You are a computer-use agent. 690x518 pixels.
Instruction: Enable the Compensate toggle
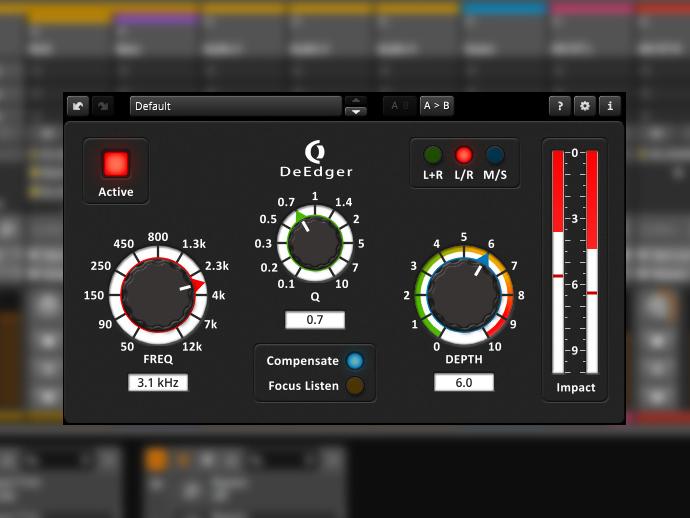(355, 361)
